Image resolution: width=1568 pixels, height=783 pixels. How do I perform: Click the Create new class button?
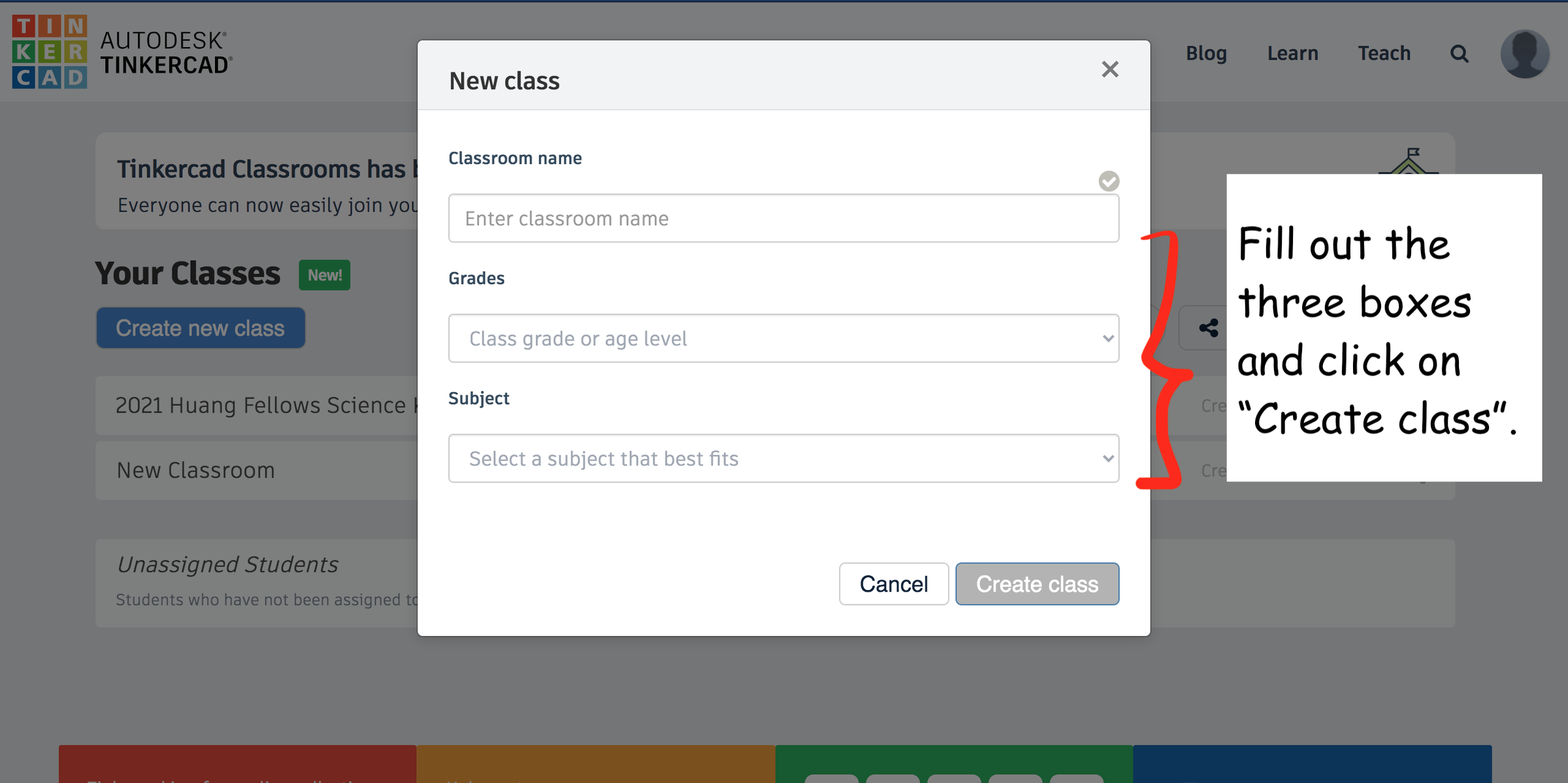click(x=201, y=327)
